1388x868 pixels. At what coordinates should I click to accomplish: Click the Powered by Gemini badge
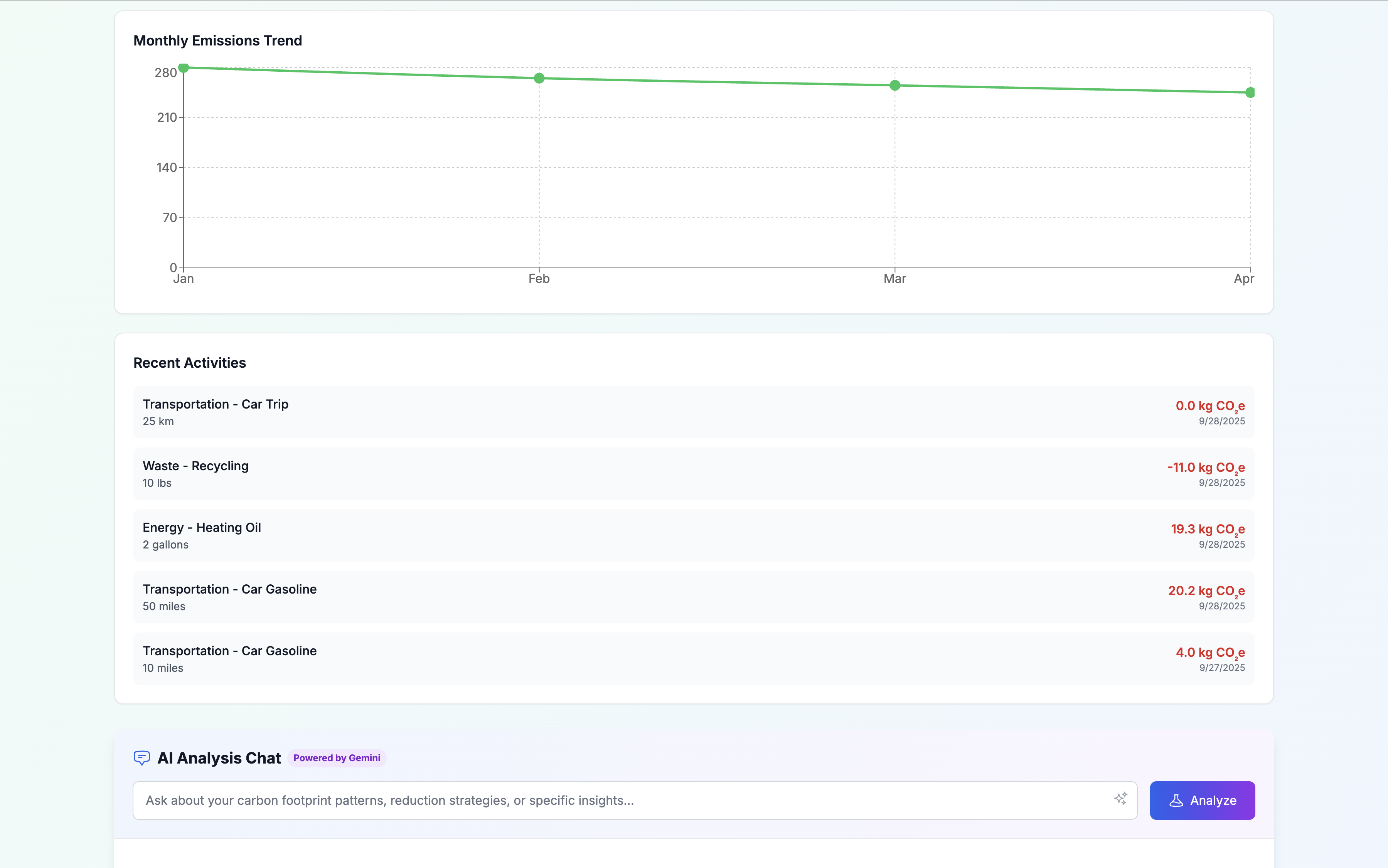[337, 758]
